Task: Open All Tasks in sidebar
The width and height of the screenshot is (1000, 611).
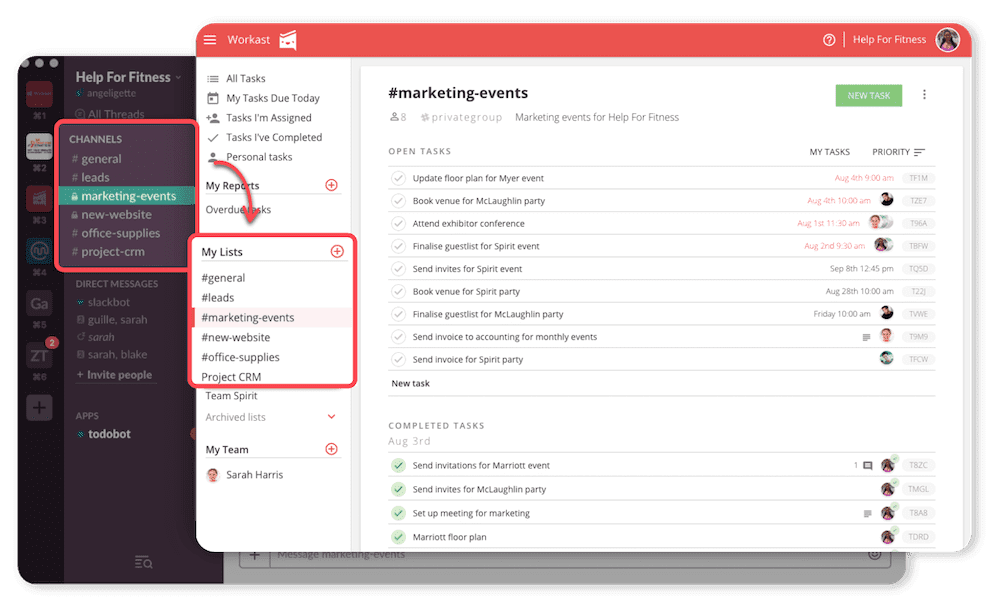Action: pyautogui.click(x=246, y=78)
